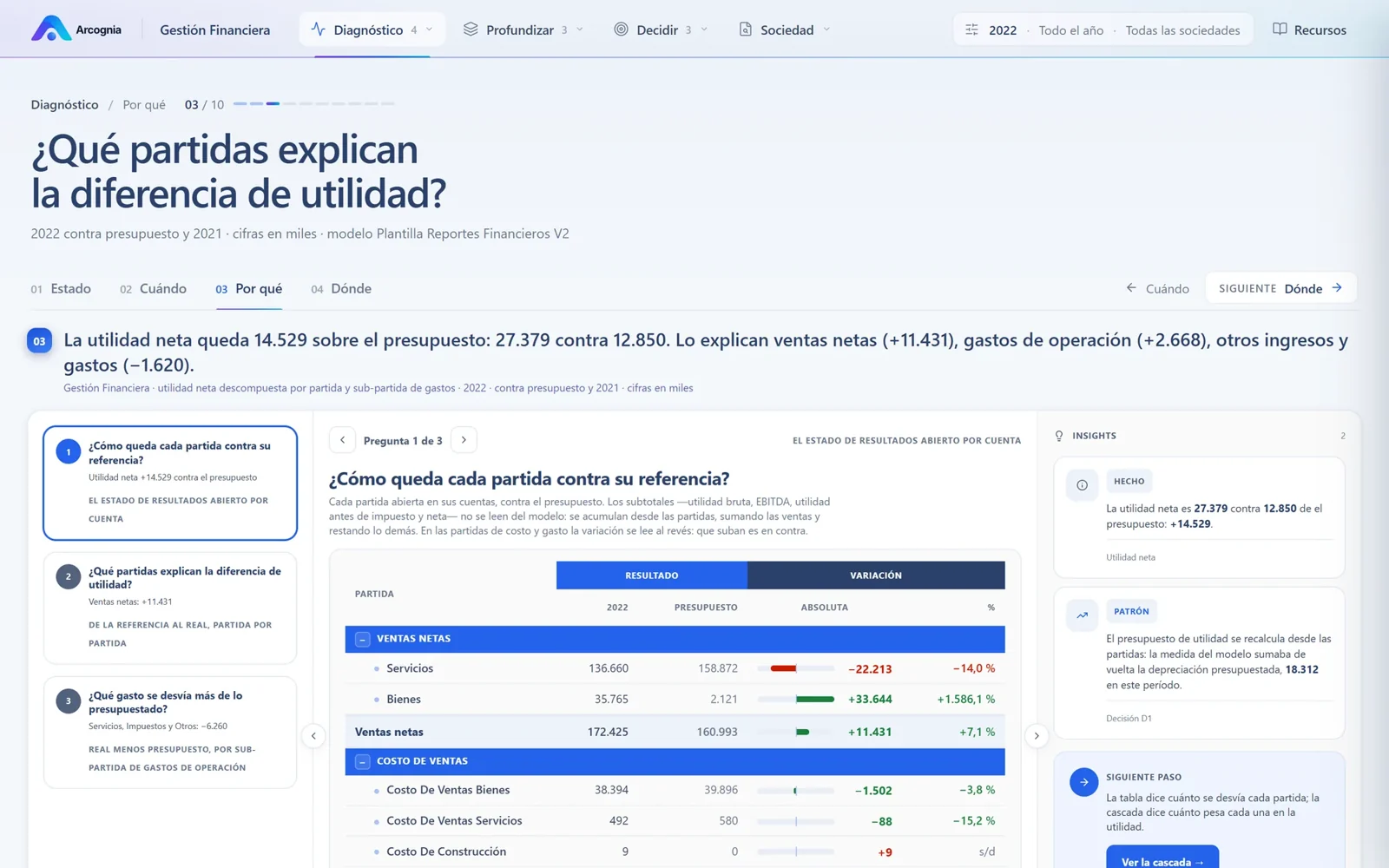Switch to the 01 Estado tab
Screen dimensions: 1389x868
pyautogui.click(x=61, y=289)
